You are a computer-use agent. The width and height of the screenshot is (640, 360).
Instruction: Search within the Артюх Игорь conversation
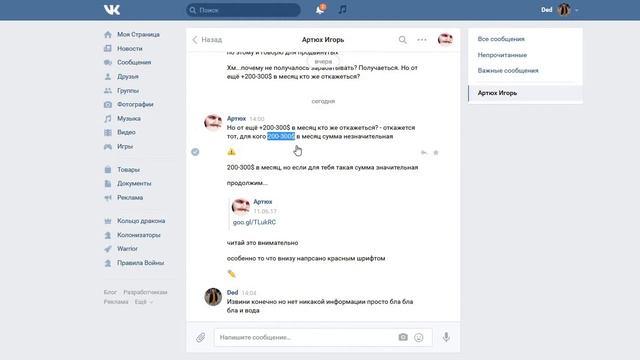(x=402, y=40)
